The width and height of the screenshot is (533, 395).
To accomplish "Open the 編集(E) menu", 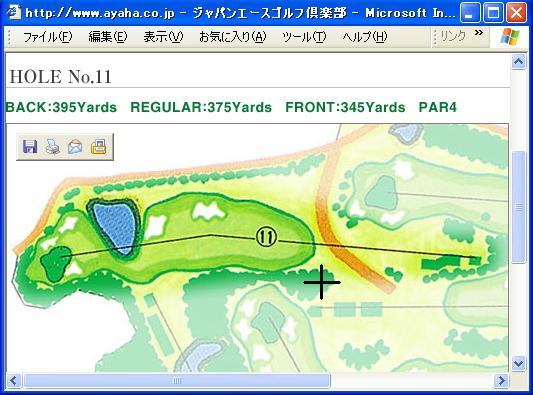I will point(108,37).
